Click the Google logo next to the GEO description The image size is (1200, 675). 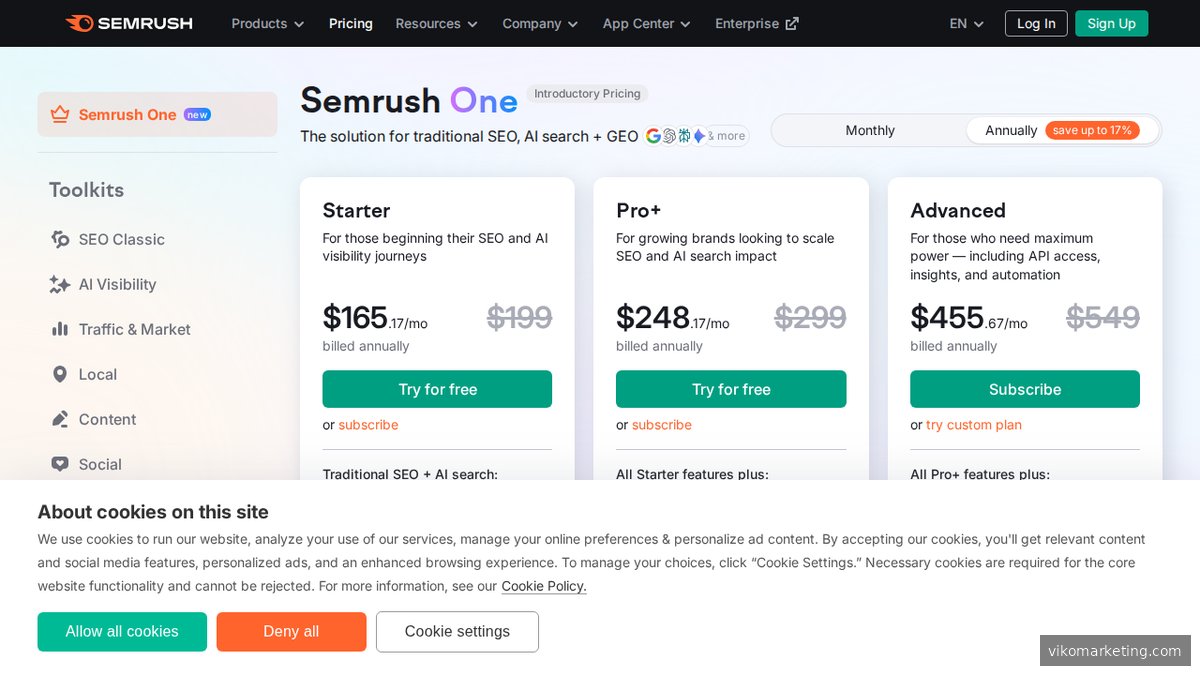click(652, 135)
